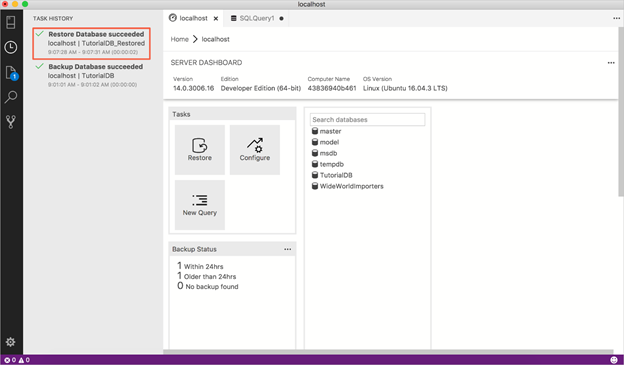The image size is (624, 365).
Task: Switch to the SQLQuery1 tab
Action: coord(257,18)
